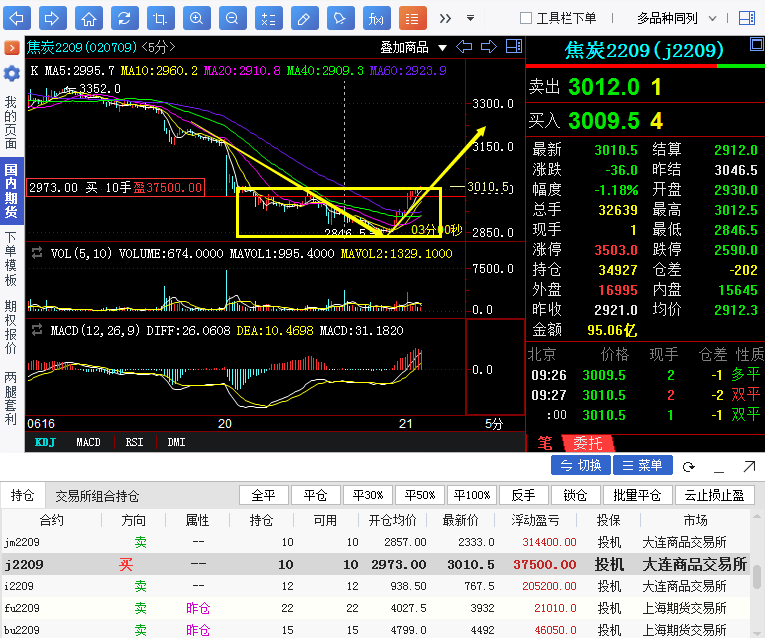Viewport: 765px width, 638px height.
Task: Enable the 工具栏下单 checkbox
Action: point(526,18)
